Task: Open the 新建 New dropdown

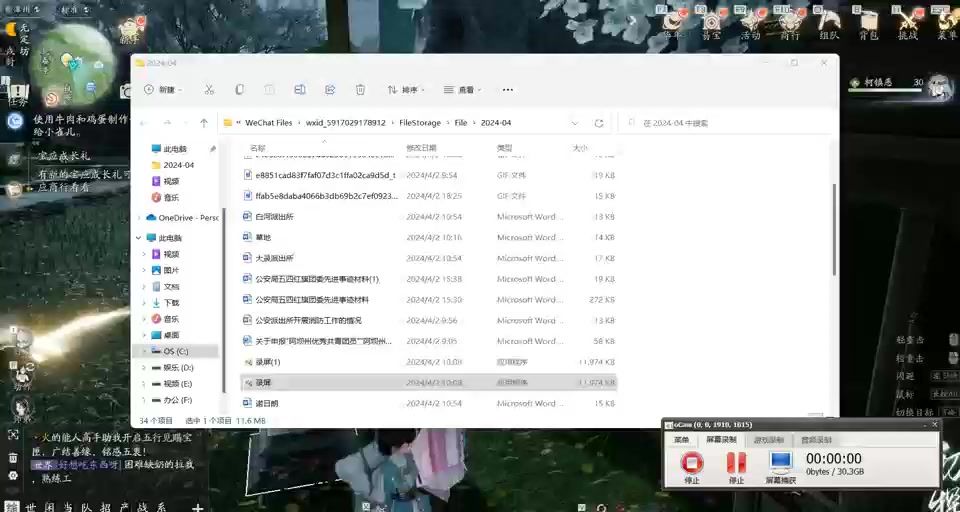Action: 163,90
